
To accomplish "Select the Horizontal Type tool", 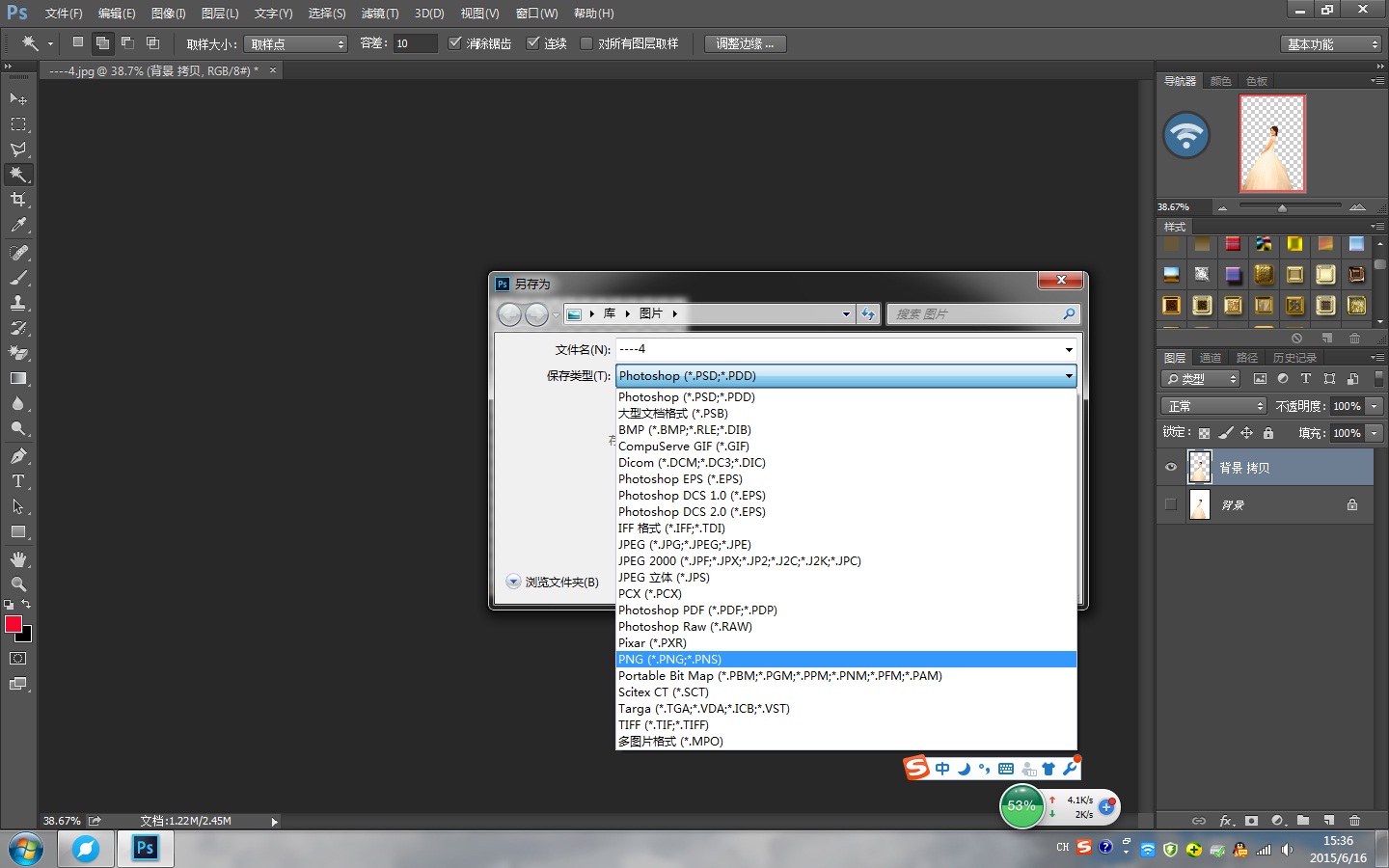I will [17, 481].
